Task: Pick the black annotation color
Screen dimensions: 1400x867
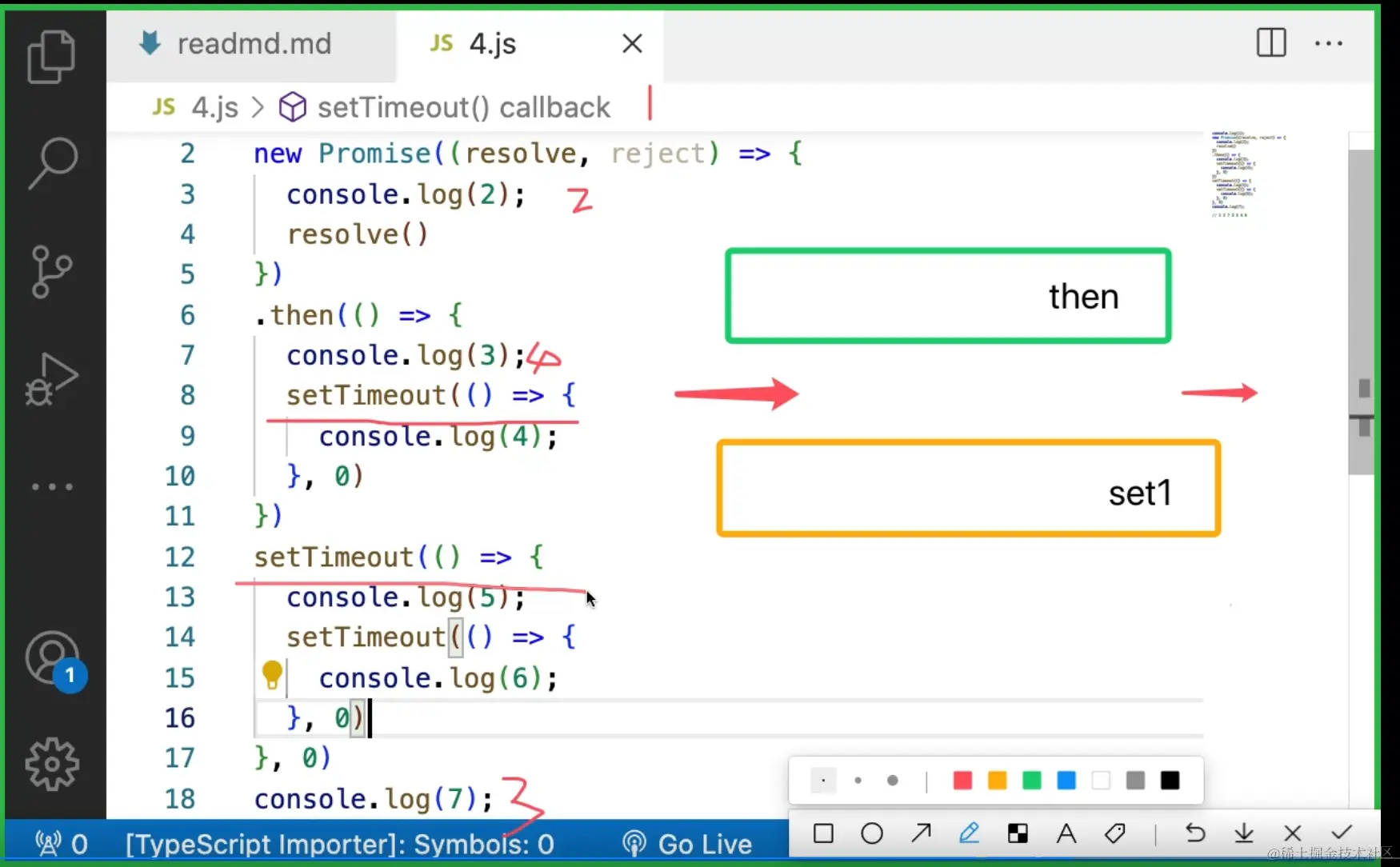Action: coord(1170,781)
